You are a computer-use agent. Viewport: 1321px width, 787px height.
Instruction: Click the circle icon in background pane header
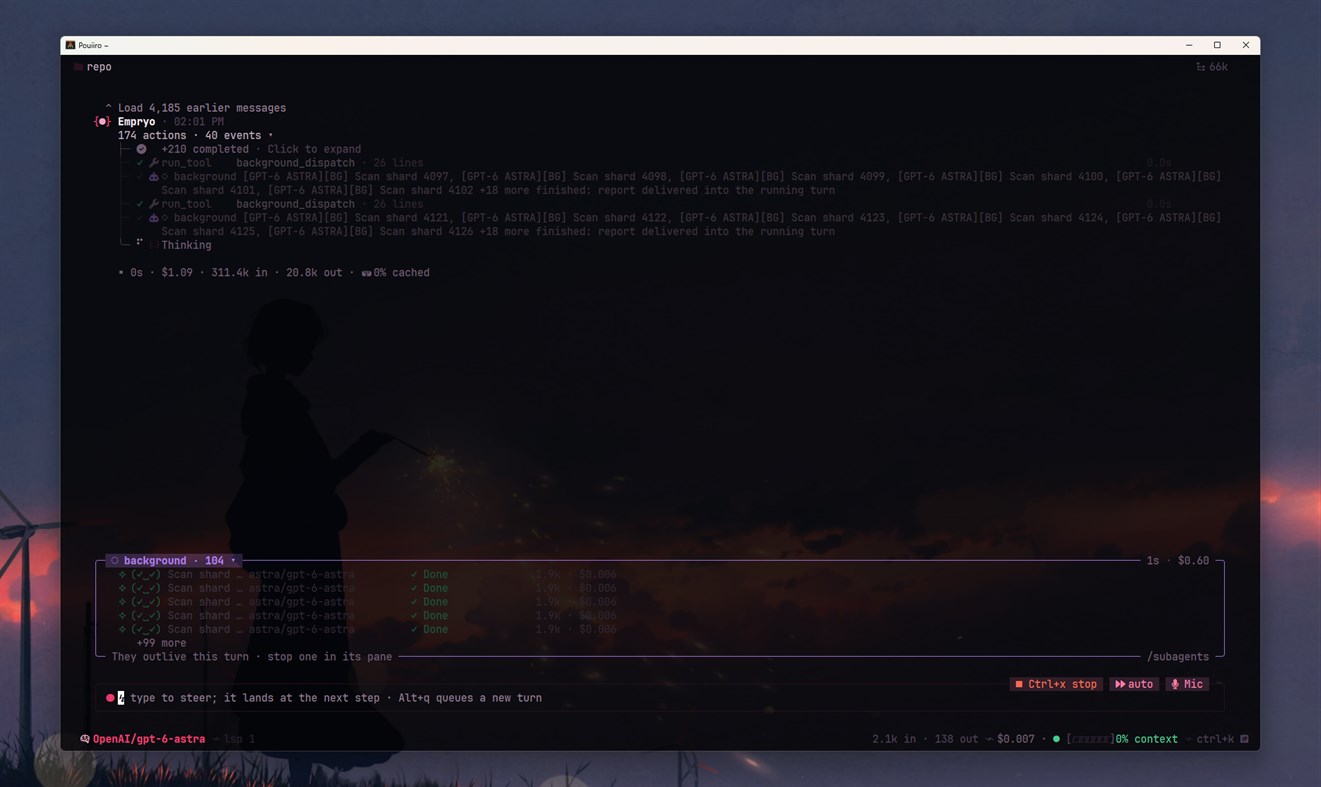click(114, 561)
